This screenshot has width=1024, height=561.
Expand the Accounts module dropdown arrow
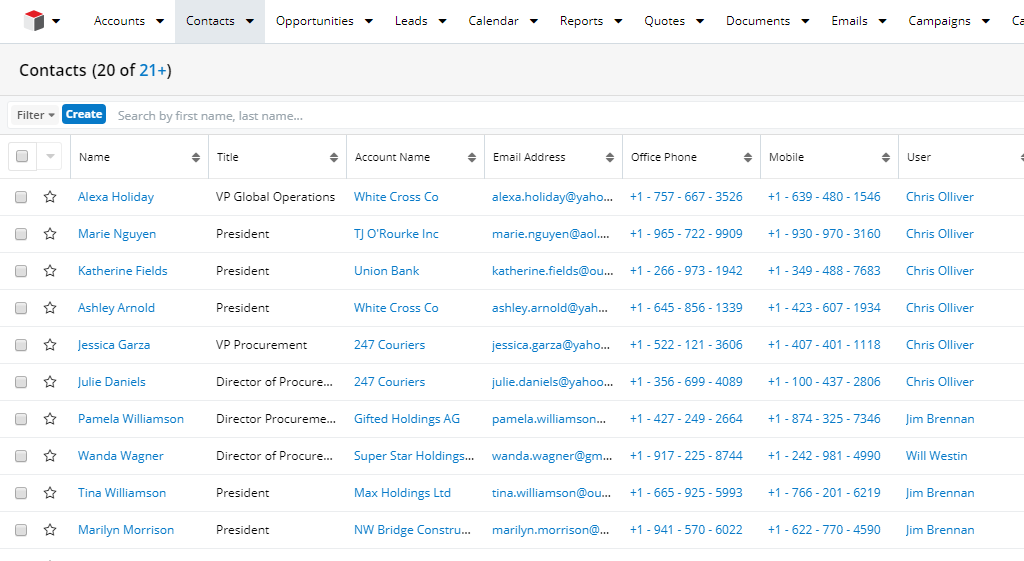(158, 21)
